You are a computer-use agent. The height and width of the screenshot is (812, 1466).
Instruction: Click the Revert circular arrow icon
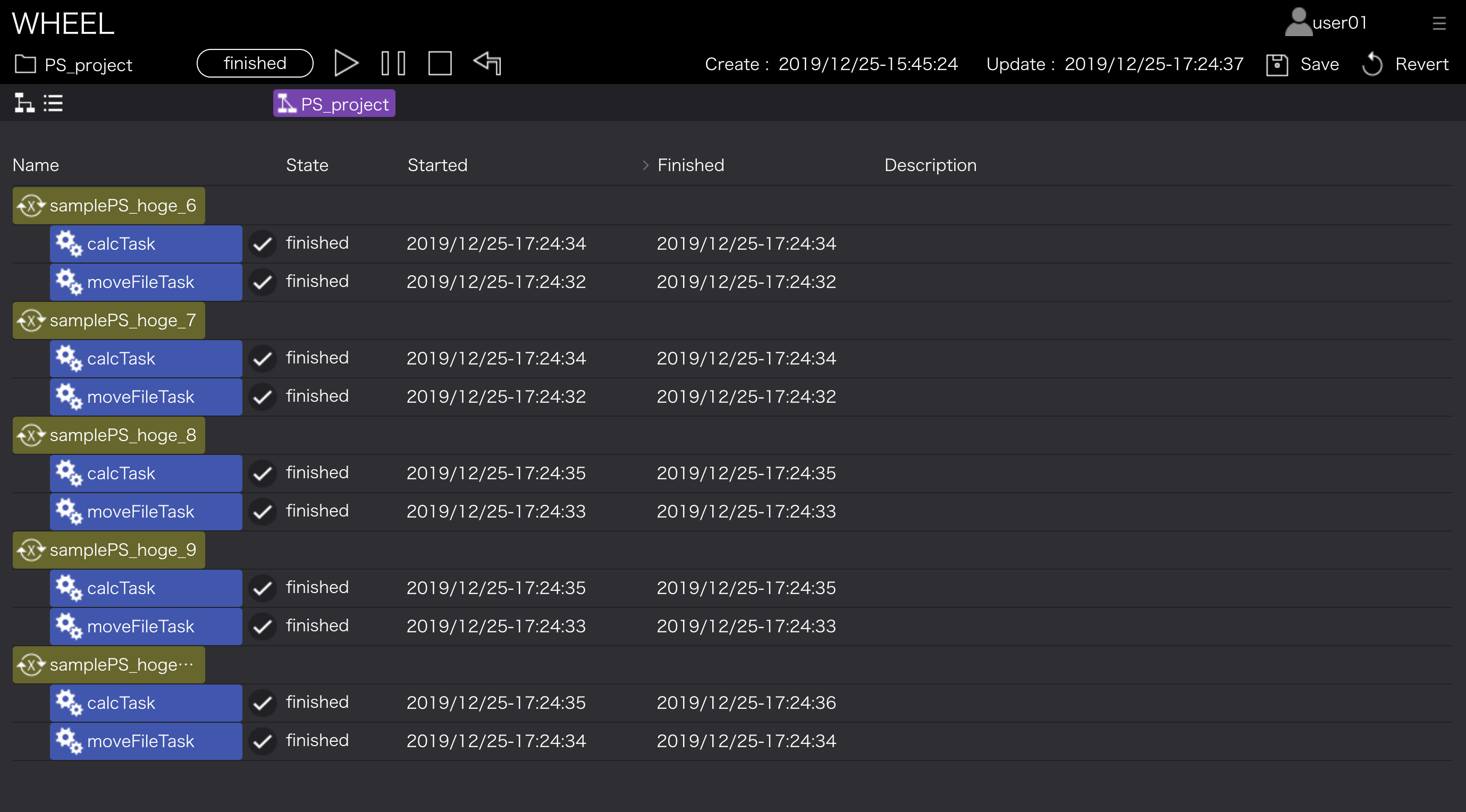(x=1372, y=64)
